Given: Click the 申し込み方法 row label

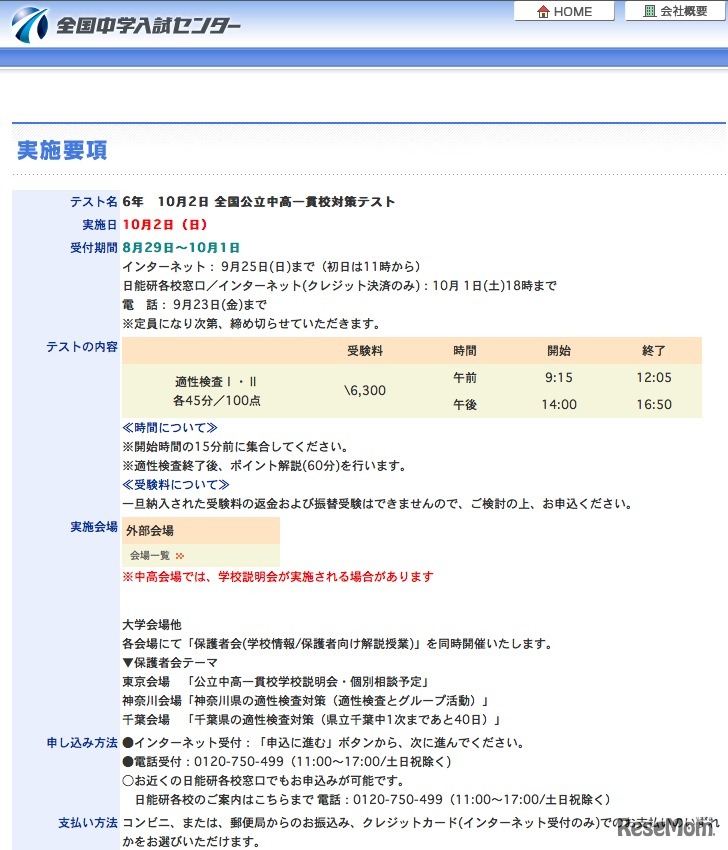Looking at the screenshot, I should 82,743.
